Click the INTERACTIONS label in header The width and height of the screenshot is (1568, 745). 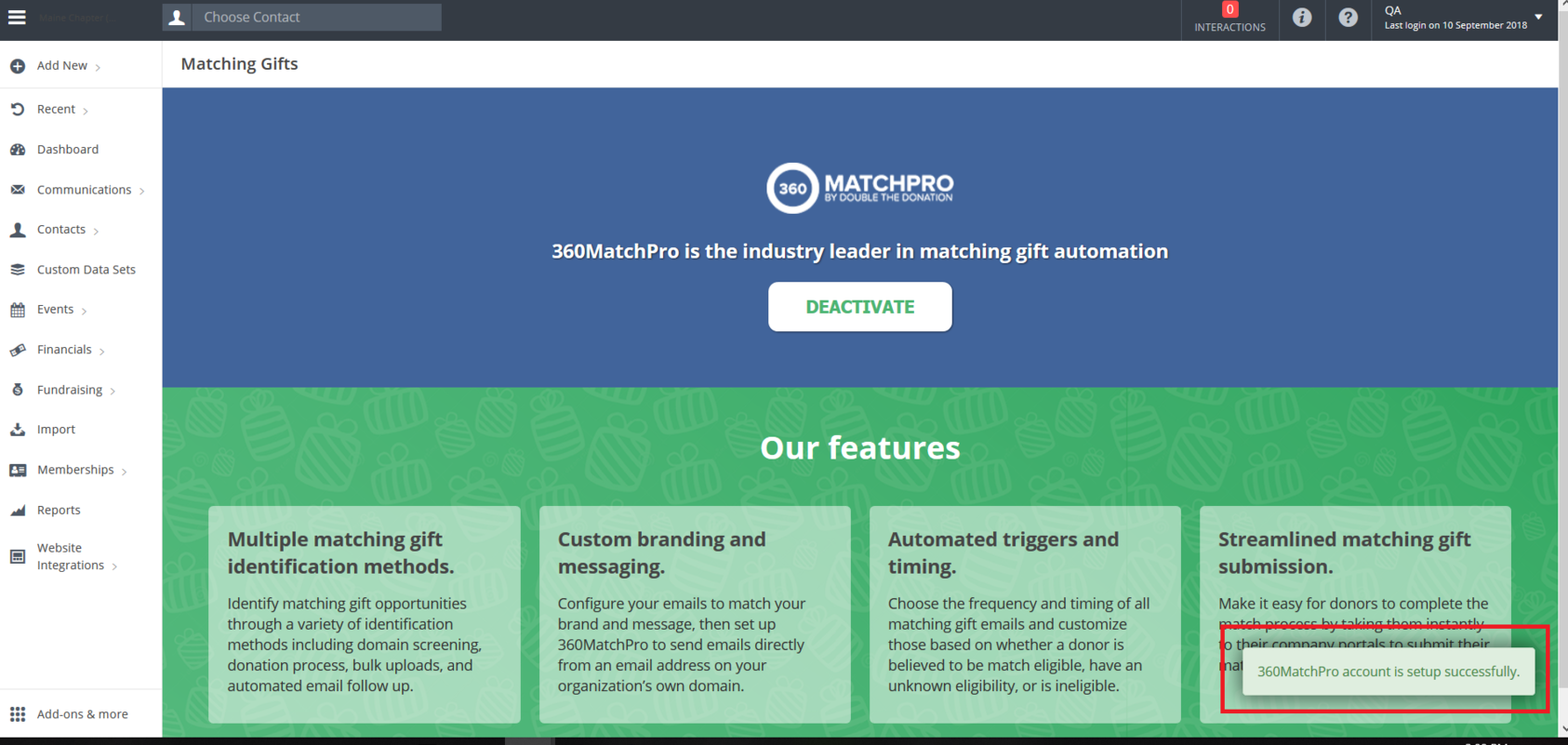[x=1229, y=27]
